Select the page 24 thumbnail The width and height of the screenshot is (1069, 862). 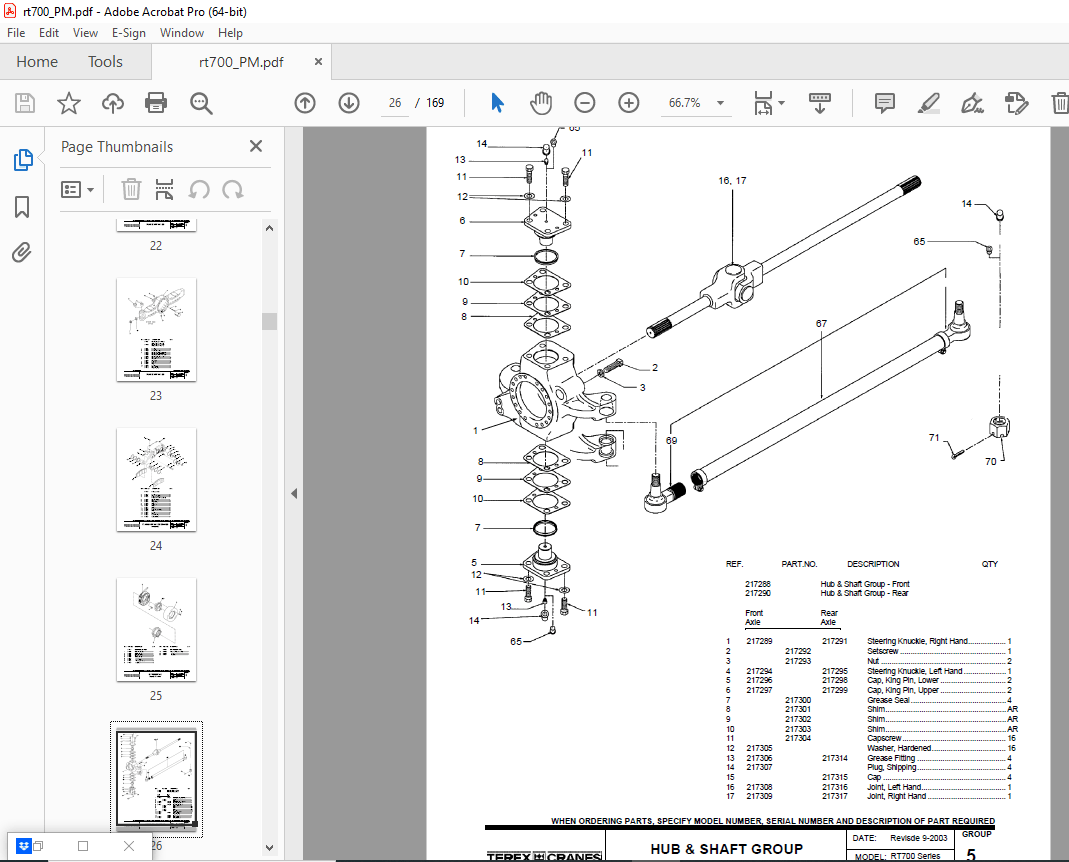[x=156, y=480]
